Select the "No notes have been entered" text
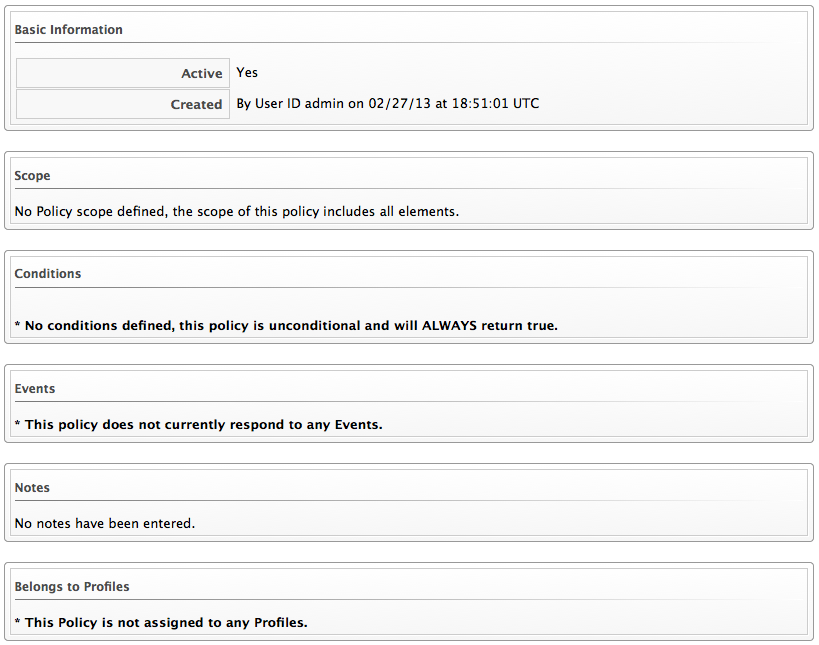The height and width of the screenshot is (645, 819). 105,523
